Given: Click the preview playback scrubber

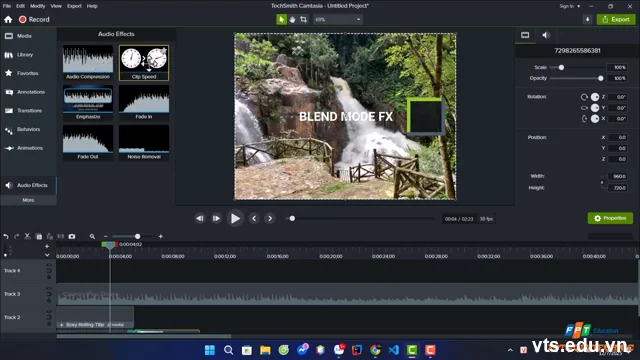Looking at the screenshot, I should point(292,218).
